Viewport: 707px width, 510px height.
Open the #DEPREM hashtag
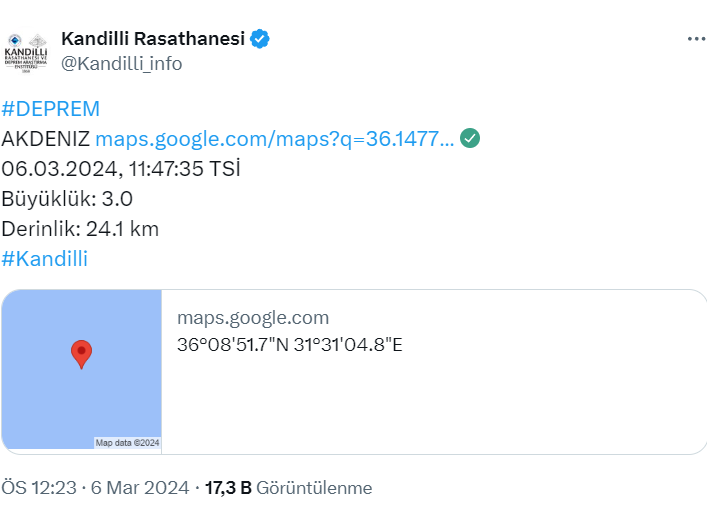[51, 109]
